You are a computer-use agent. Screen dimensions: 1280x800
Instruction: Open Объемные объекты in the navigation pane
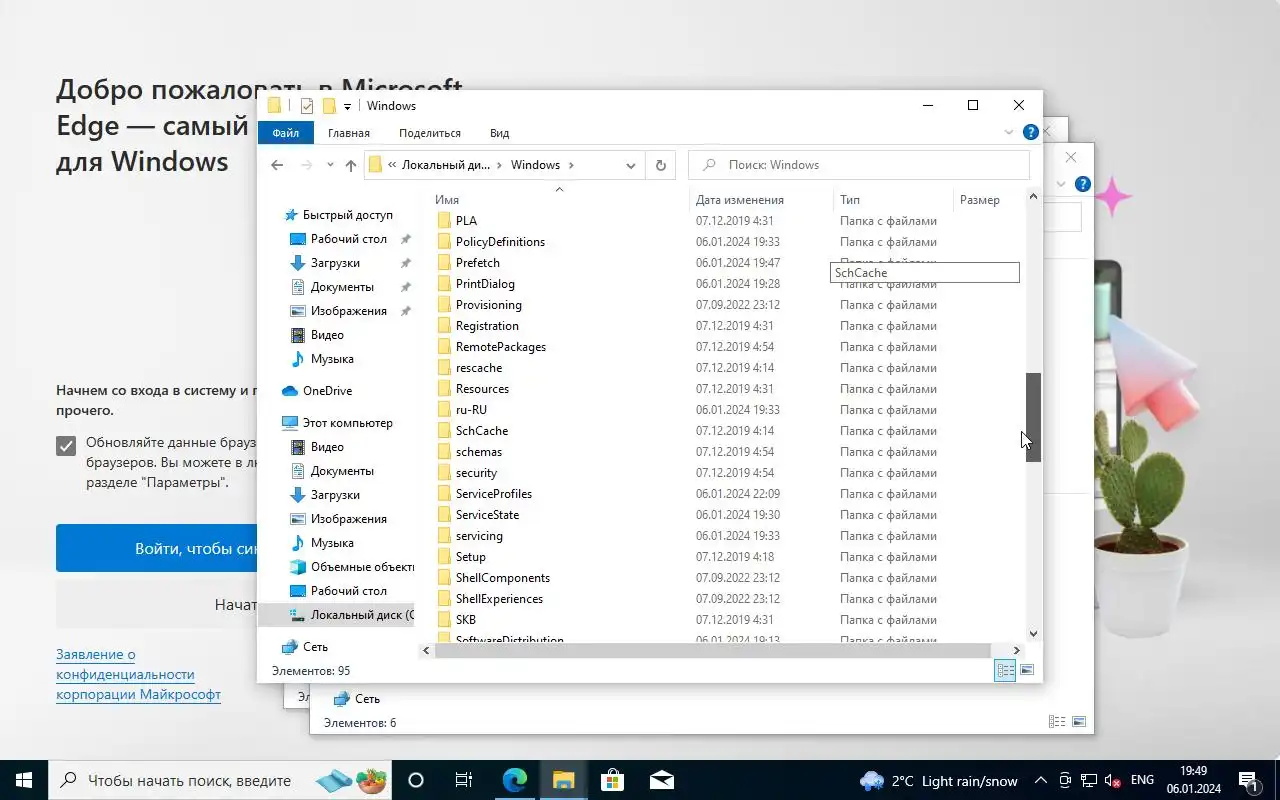[362, 567]
